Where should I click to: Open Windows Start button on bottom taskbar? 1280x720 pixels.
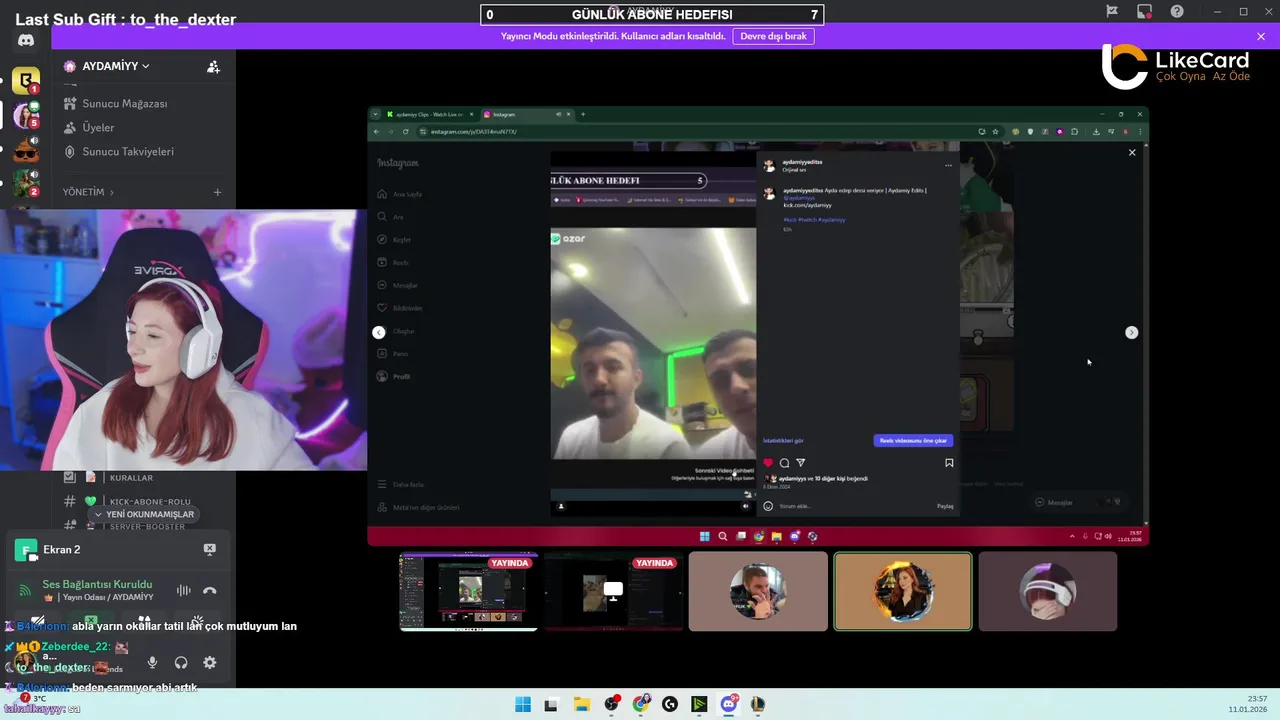click(x=522, y=704)
